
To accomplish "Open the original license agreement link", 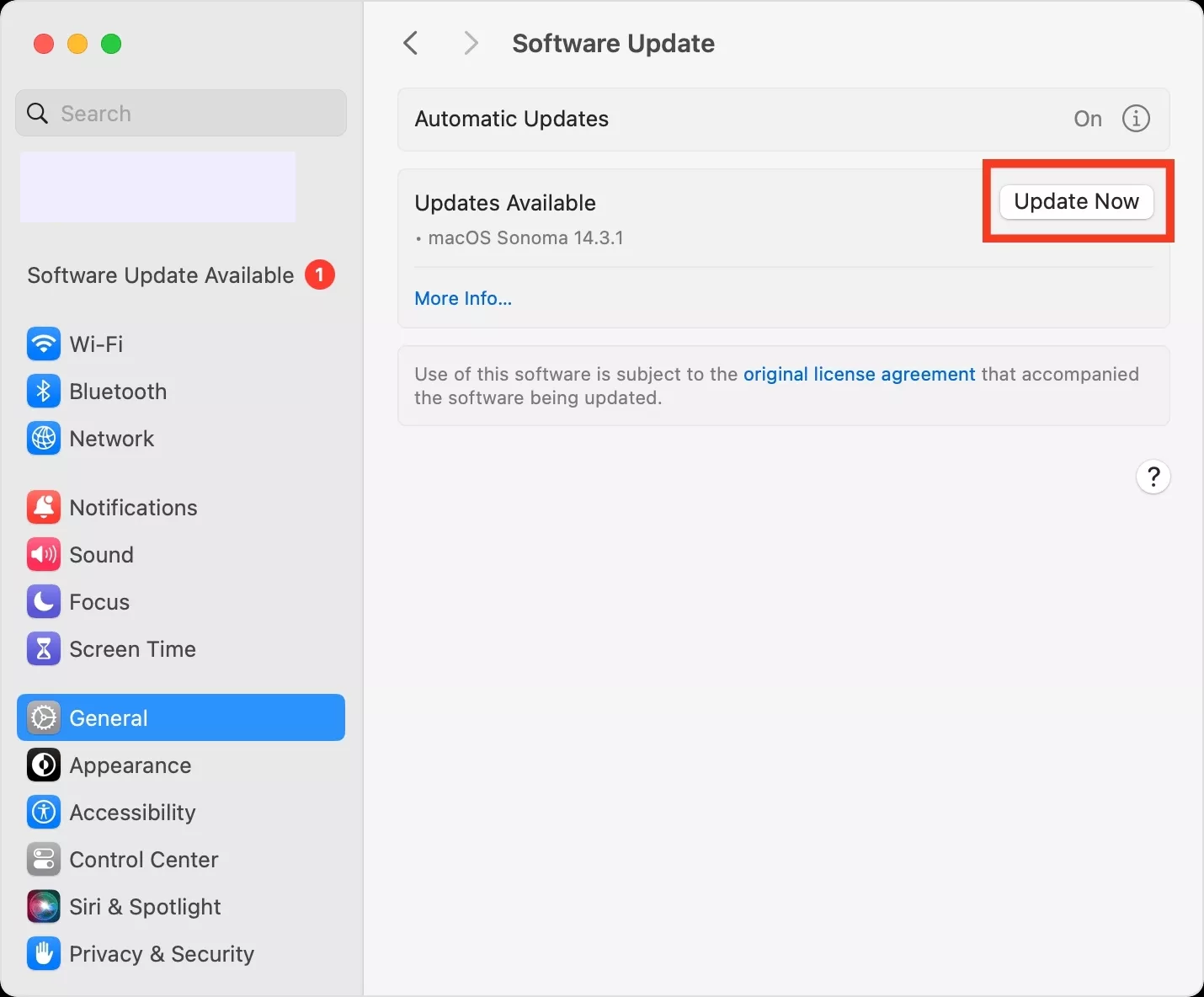I will point(859,374).
